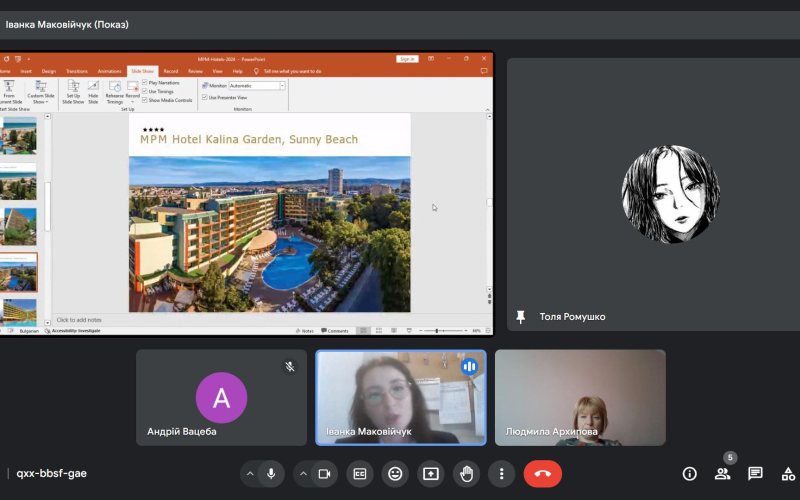The image size is (800, 500).
Task: Click muted mic icon on Андрій Вацеба tile
Action: pyautogui.click(x=290, y=366)
